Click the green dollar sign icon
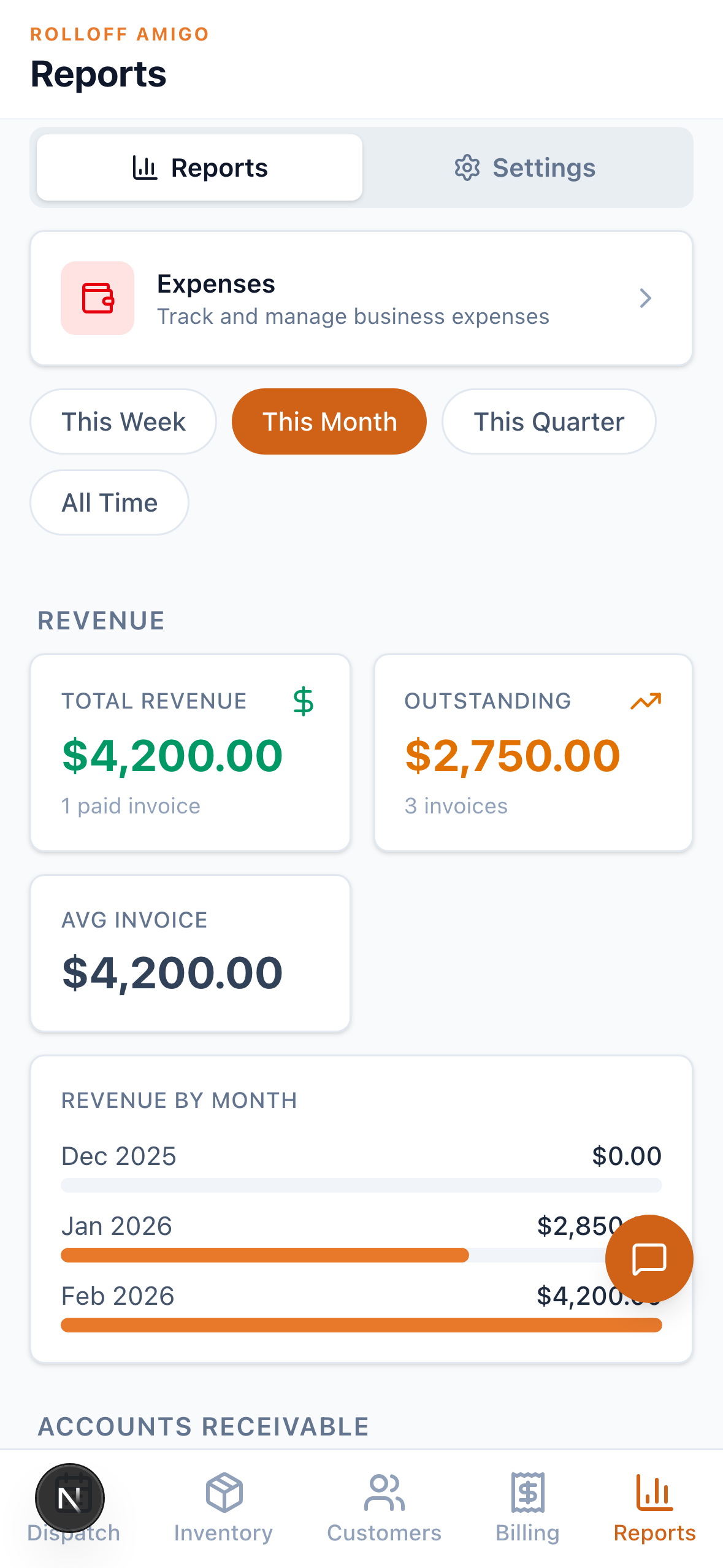Viewport: 723px width, 1568px height. point(303,701)
